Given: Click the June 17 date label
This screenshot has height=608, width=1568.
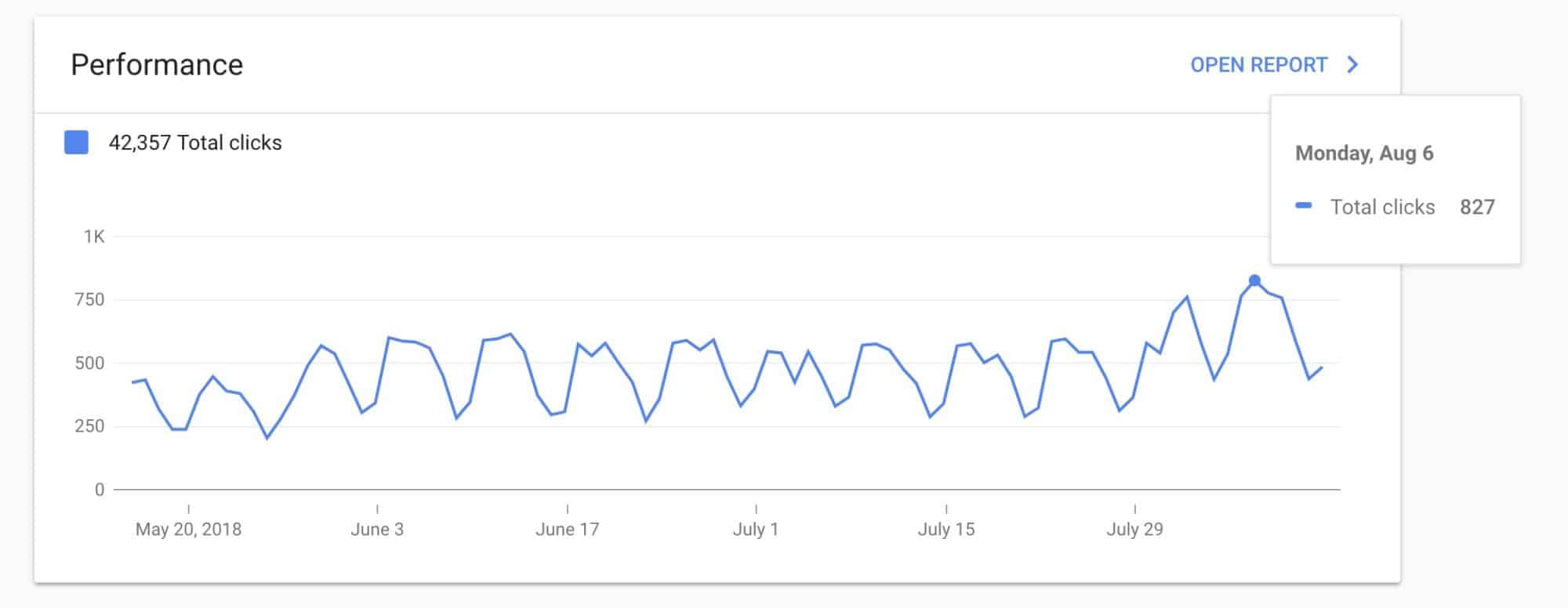Looking at the screenshot, I should point(567,530).
